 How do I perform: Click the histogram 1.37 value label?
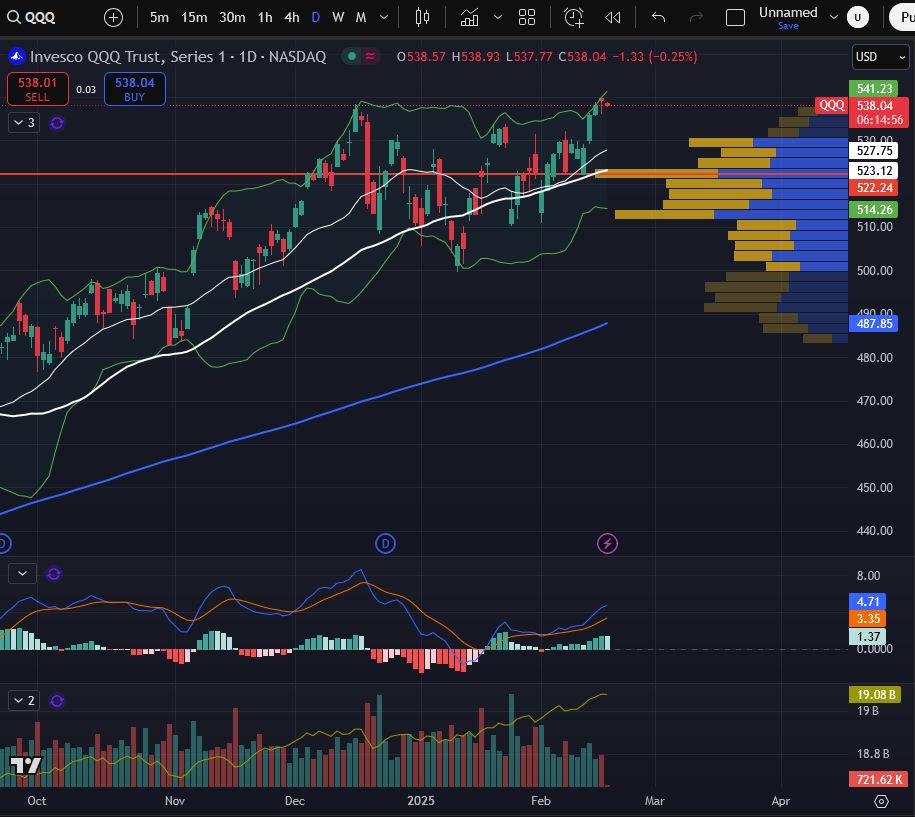(x=868, y=636)
